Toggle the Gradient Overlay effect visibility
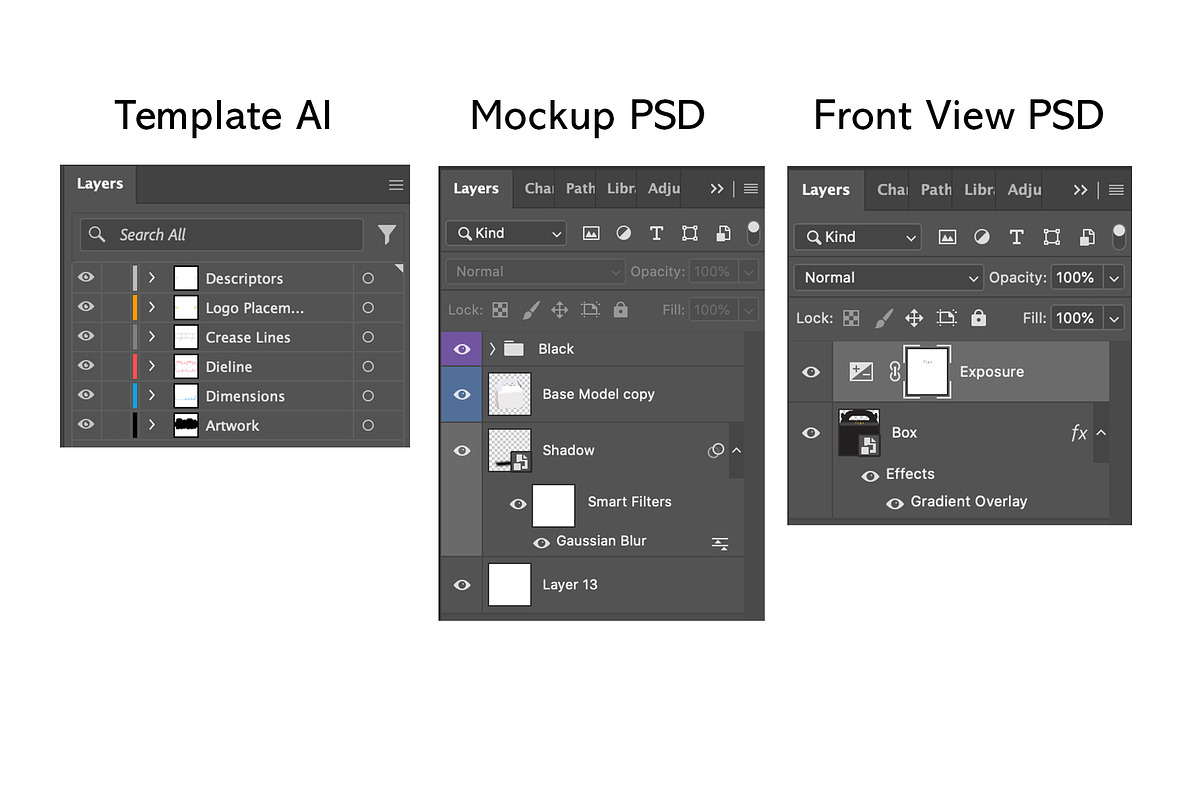The width and height of the screenshot is (1200, 800). 895,503
